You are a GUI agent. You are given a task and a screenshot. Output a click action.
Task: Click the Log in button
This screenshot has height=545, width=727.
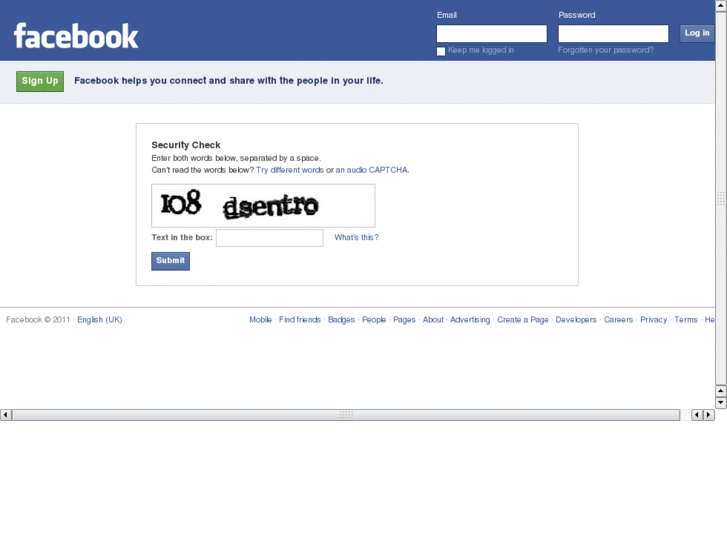click(697, 33)
